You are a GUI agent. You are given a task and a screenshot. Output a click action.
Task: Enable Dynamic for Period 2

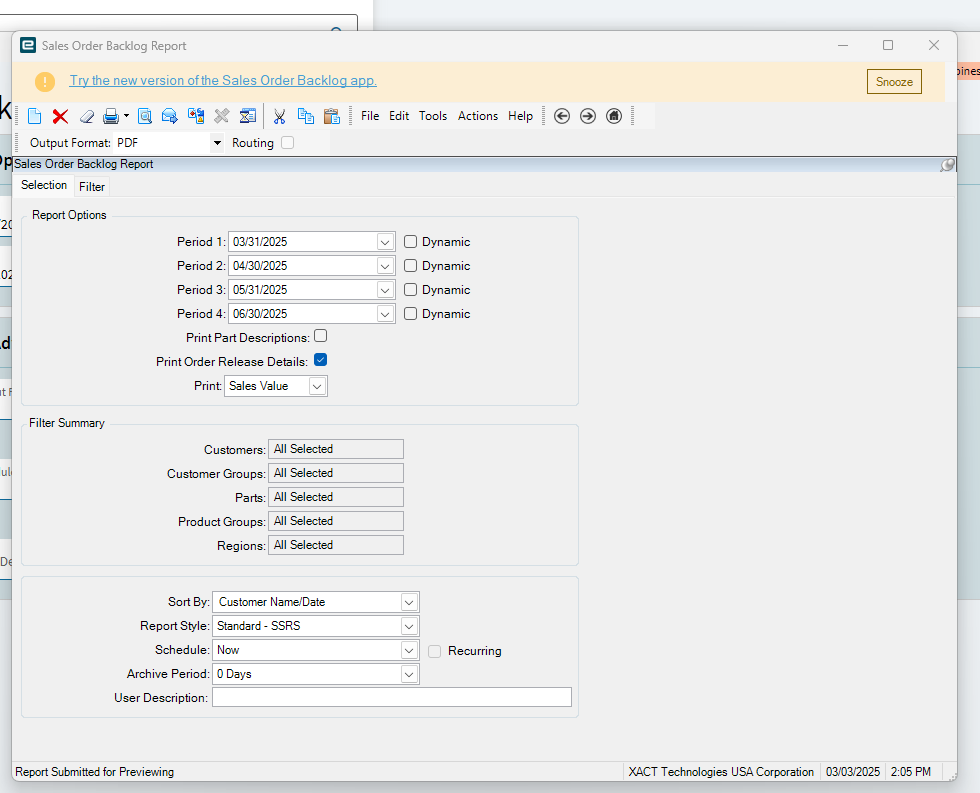410,266
